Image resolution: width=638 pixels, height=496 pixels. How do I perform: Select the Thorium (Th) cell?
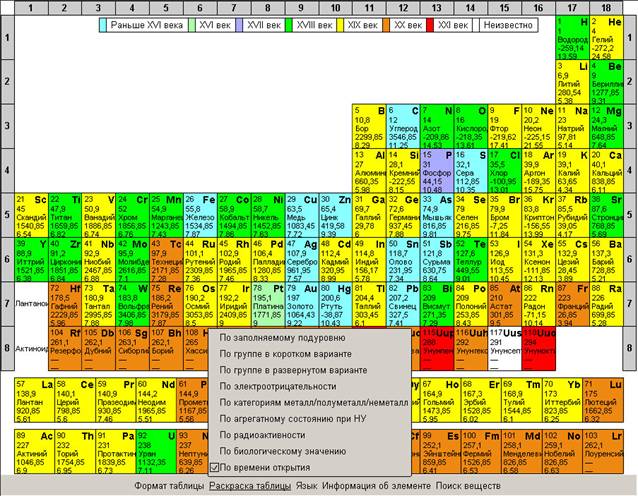[75, 452]
